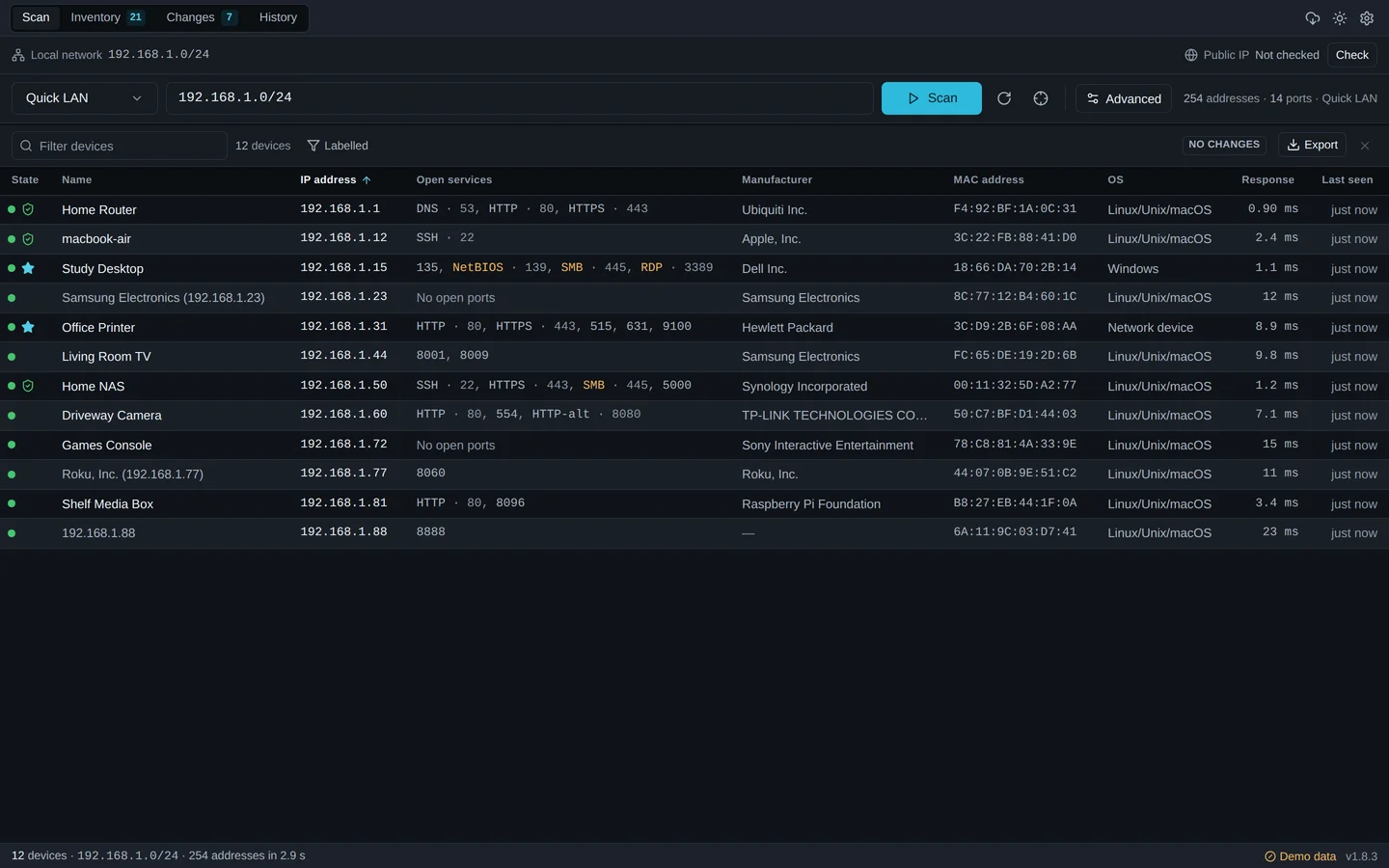The height and width of the screenshot is (868, 1389).
Task: Toggle the light/dark theme sun icon
Action: (1340, 18)
